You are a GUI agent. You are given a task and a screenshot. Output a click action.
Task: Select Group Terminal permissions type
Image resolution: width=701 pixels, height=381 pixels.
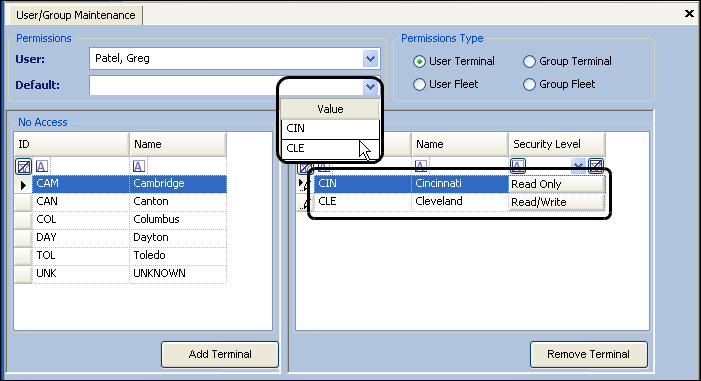pyautogui.click(x=529, y=61)
